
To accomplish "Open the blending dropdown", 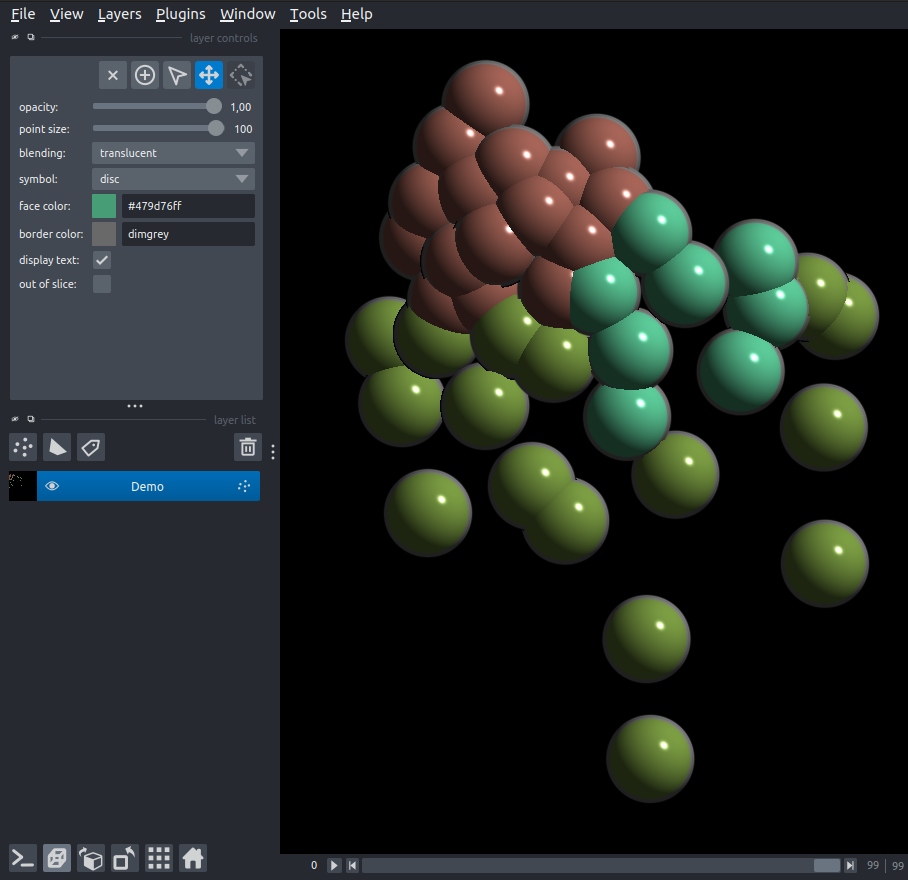I will pos(172,152).
